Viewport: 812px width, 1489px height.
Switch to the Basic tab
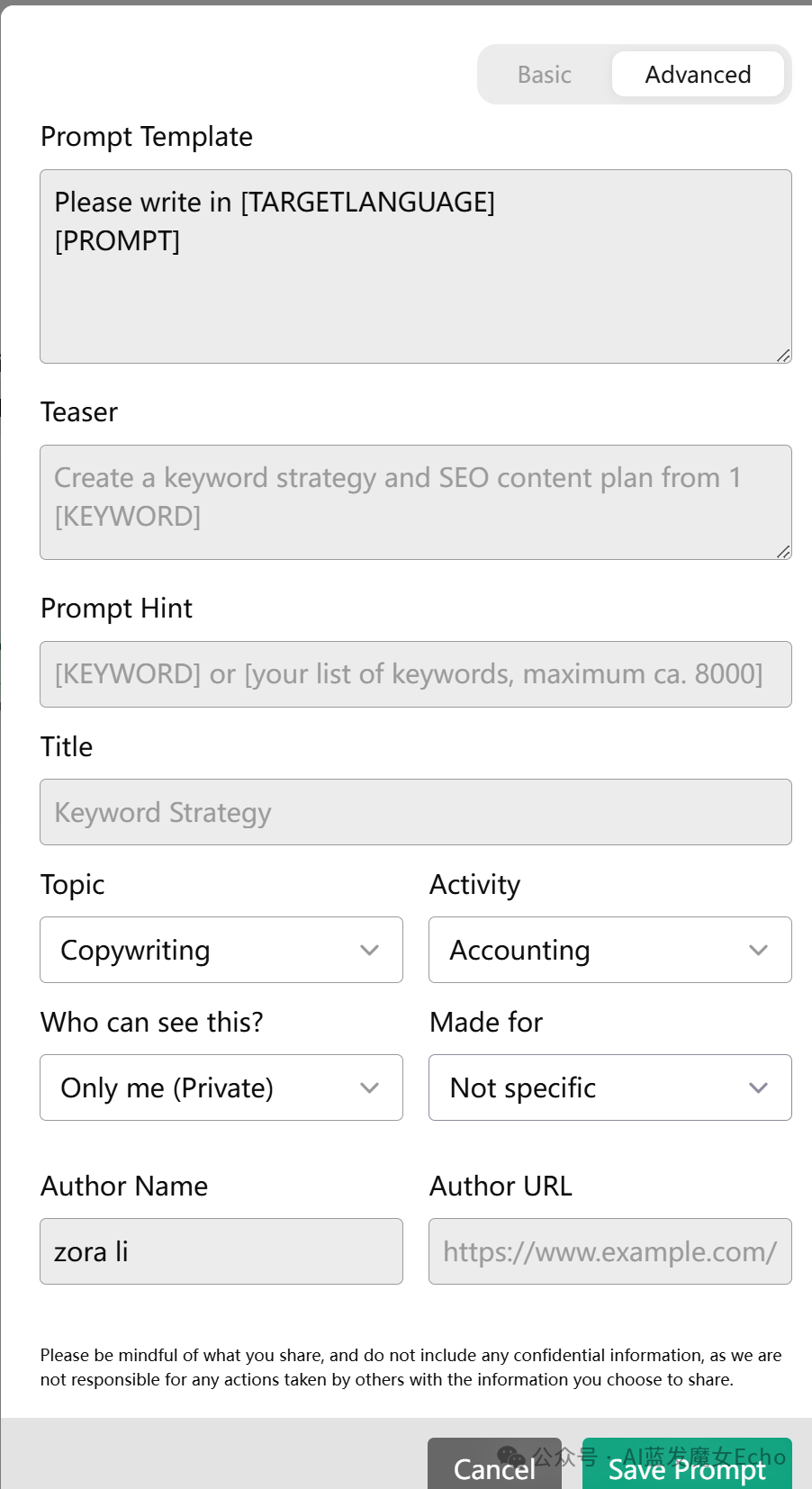tap(545, 75)
